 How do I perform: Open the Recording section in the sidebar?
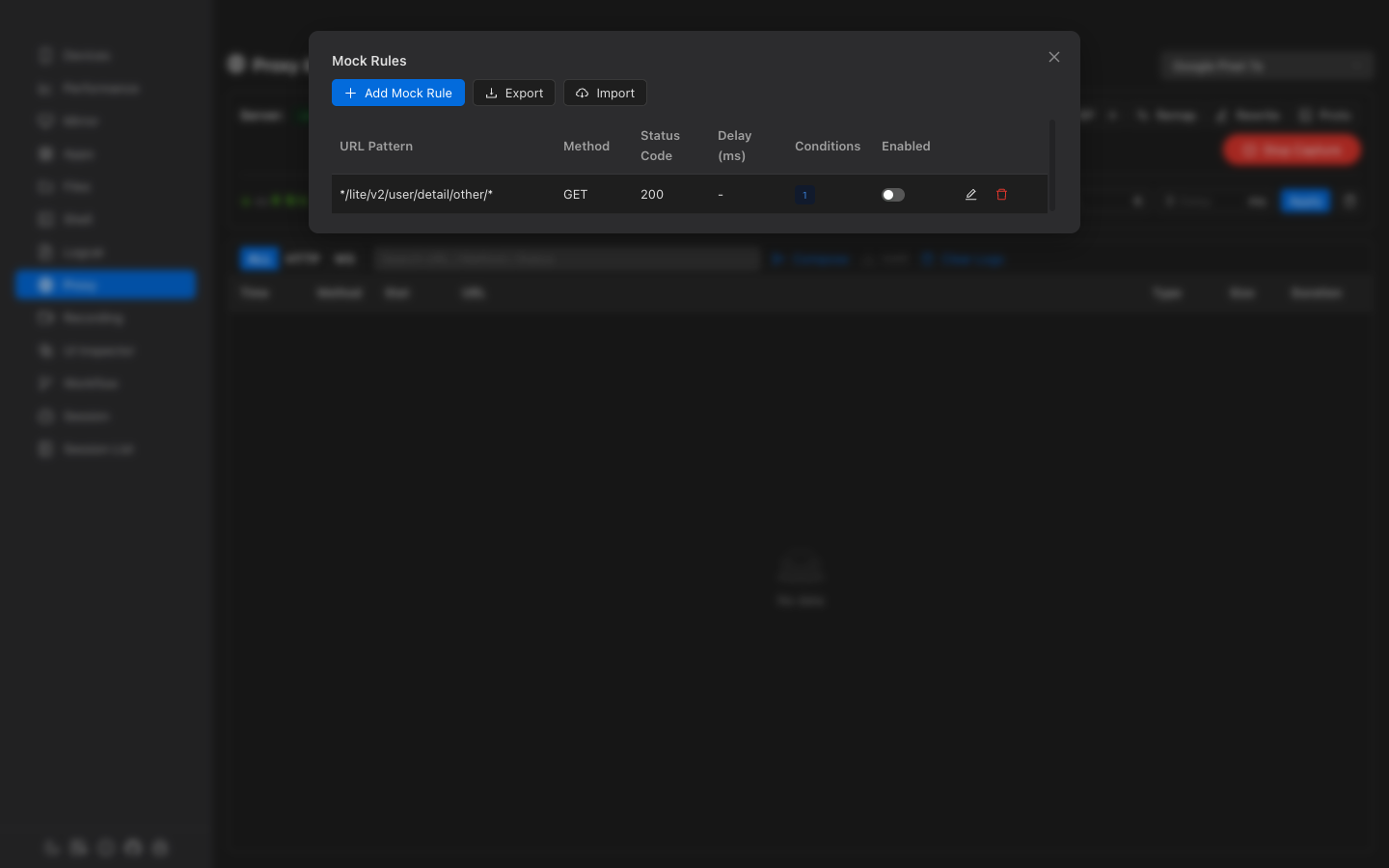94,317
